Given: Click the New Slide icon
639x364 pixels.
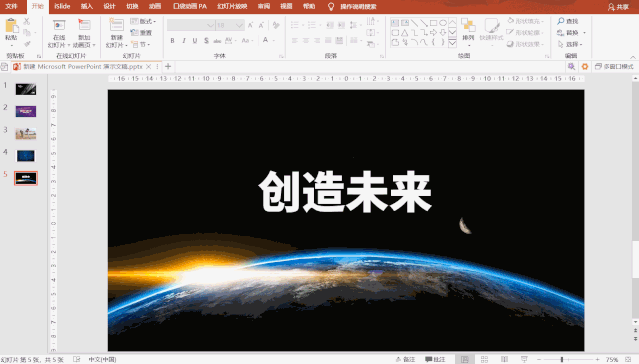Looking at the screenshot, I should 117,25.
